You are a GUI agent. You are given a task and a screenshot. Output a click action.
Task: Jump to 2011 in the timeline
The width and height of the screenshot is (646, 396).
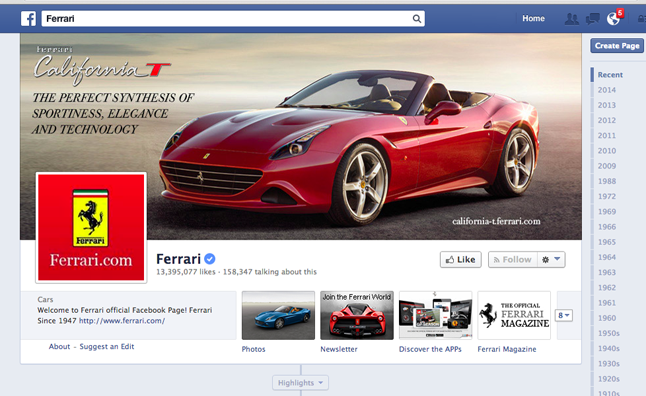coord(607,136)
